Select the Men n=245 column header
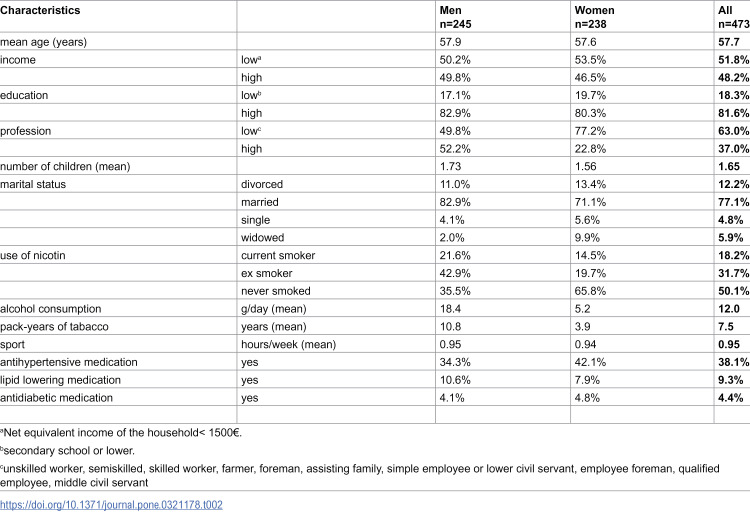 point(455,17)
